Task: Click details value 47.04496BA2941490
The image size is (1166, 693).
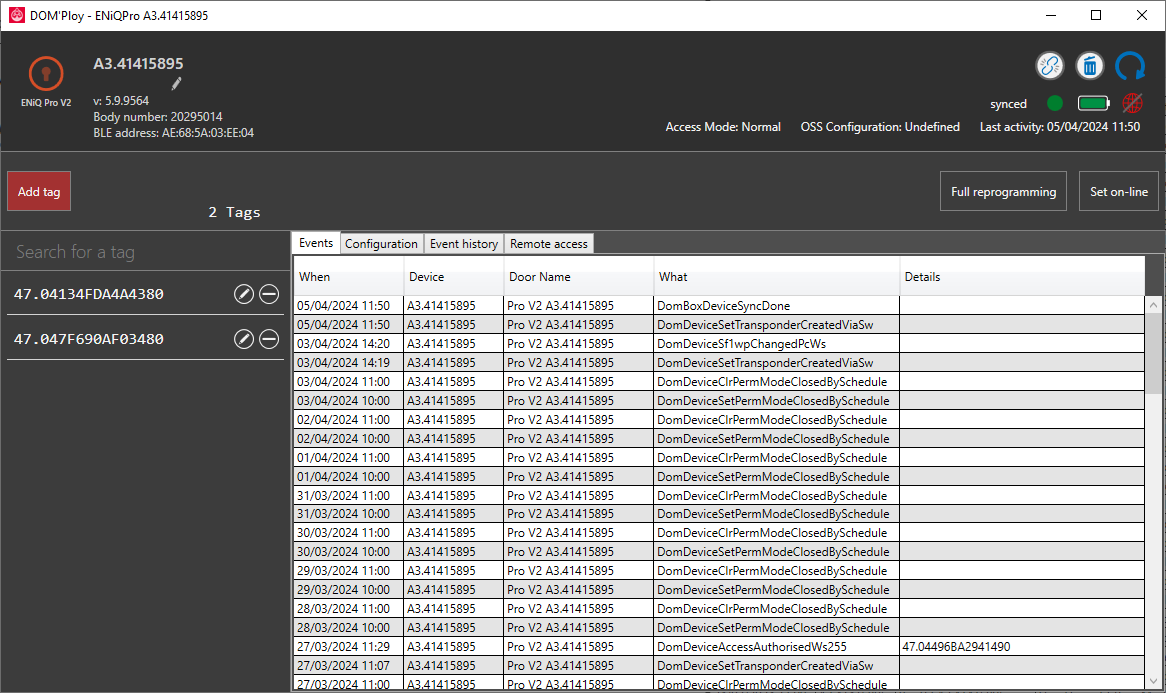Action: point(956,647)
